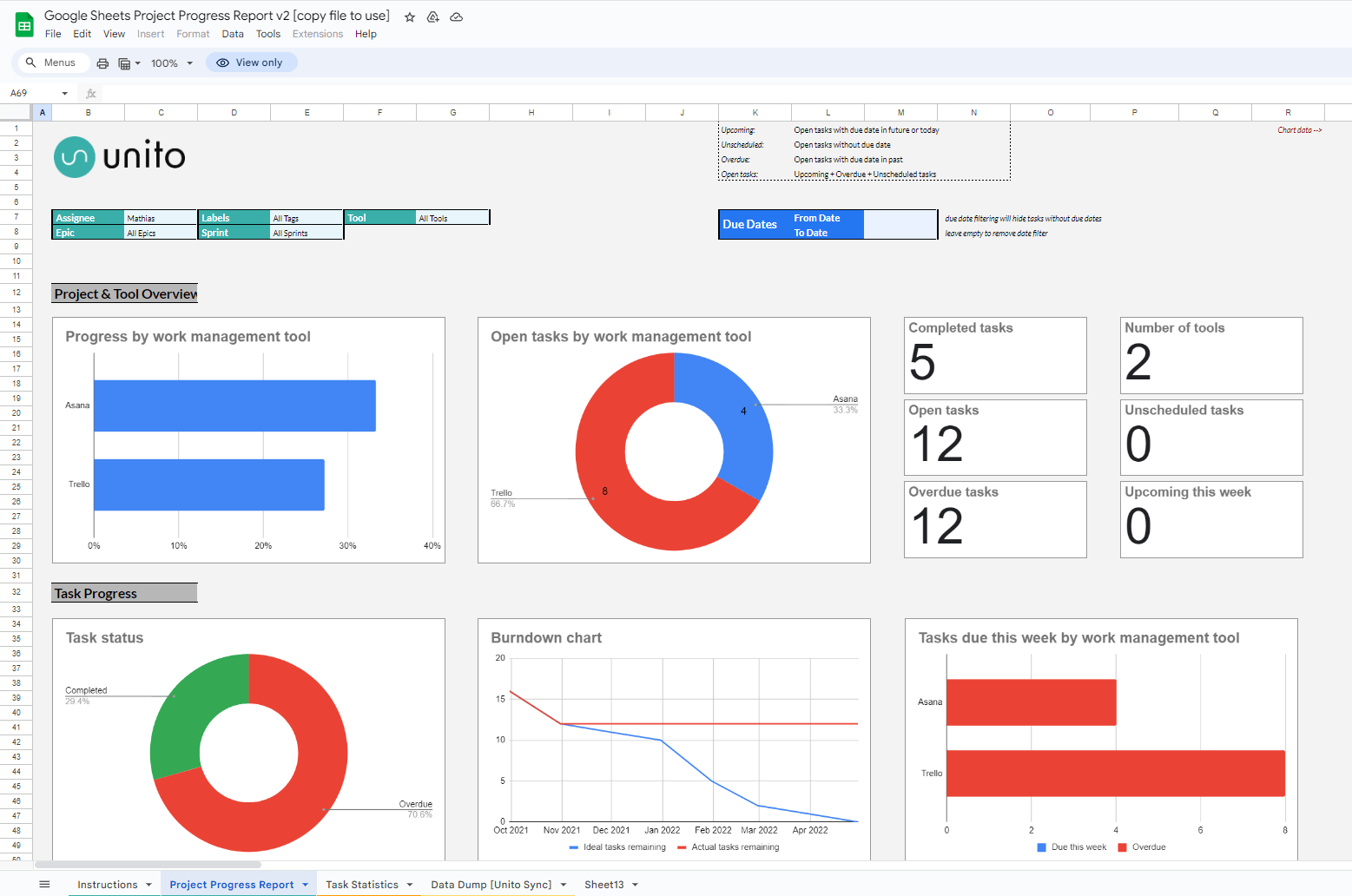Image resolution: width=1352 pixels, height=896 pixels.
Task: Star the spreadsheet
Action: pos(409,16)
